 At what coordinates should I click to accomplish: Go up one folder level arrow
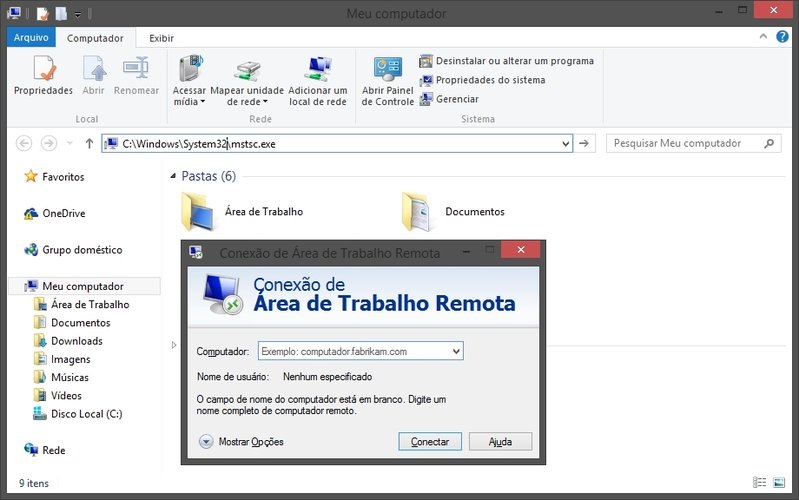[x=89, y=143]
